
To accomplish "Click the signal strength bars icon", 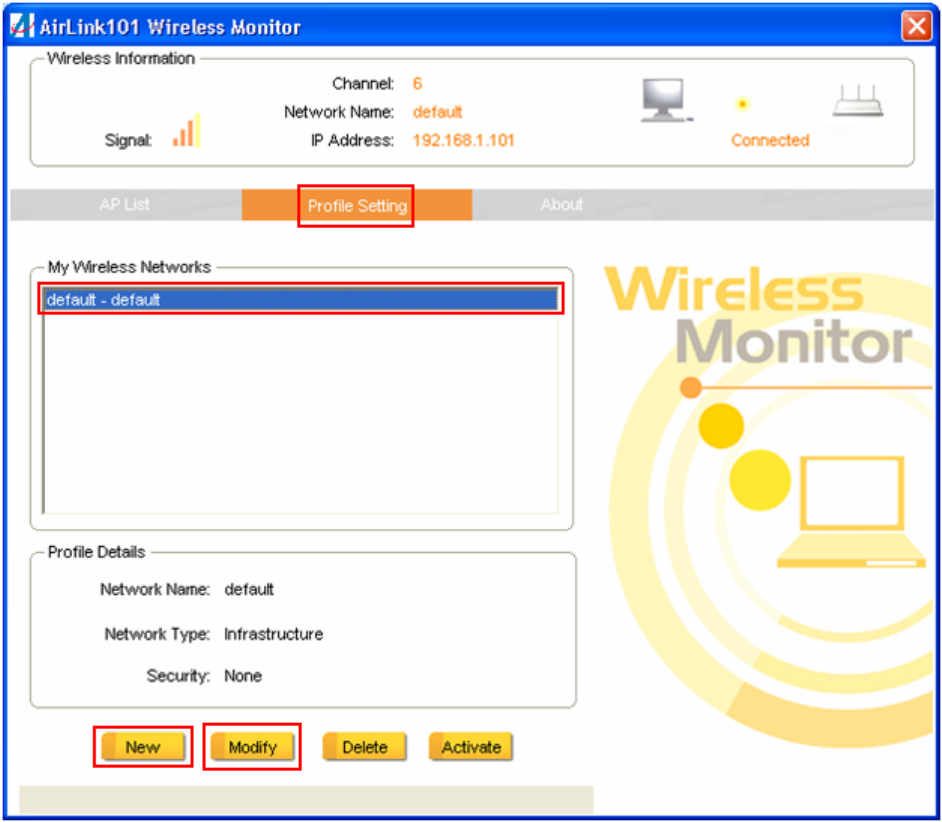I will 186,130.
